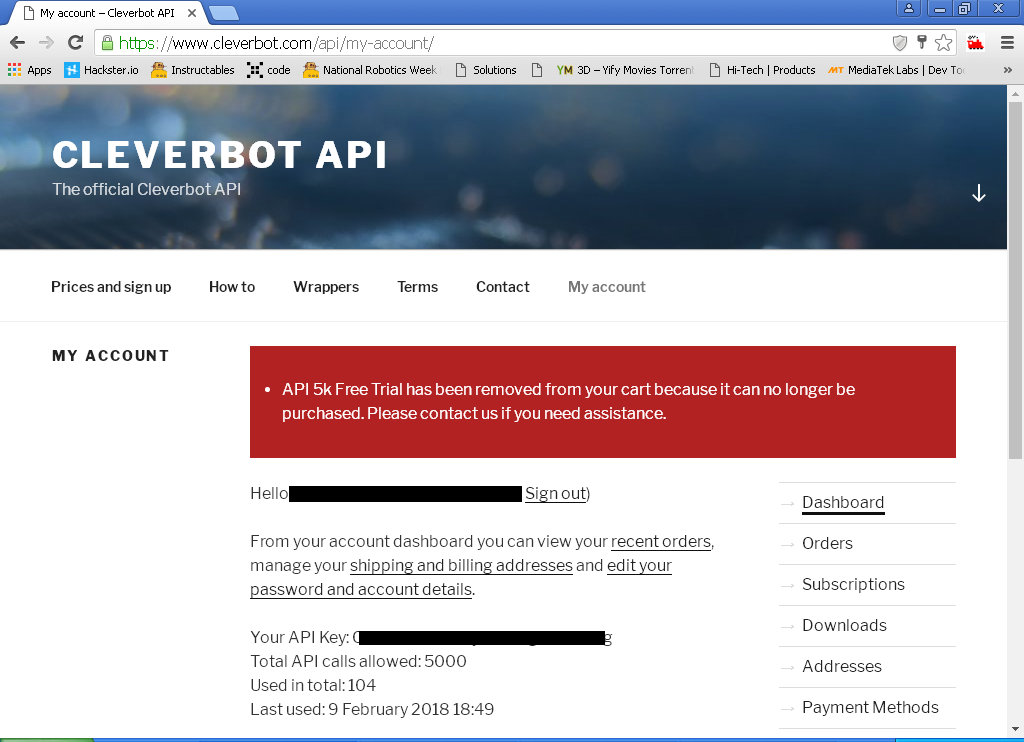1024x742 pixels.
Task: Open the Chrome hamburger menu
Action: (1007, 43)
